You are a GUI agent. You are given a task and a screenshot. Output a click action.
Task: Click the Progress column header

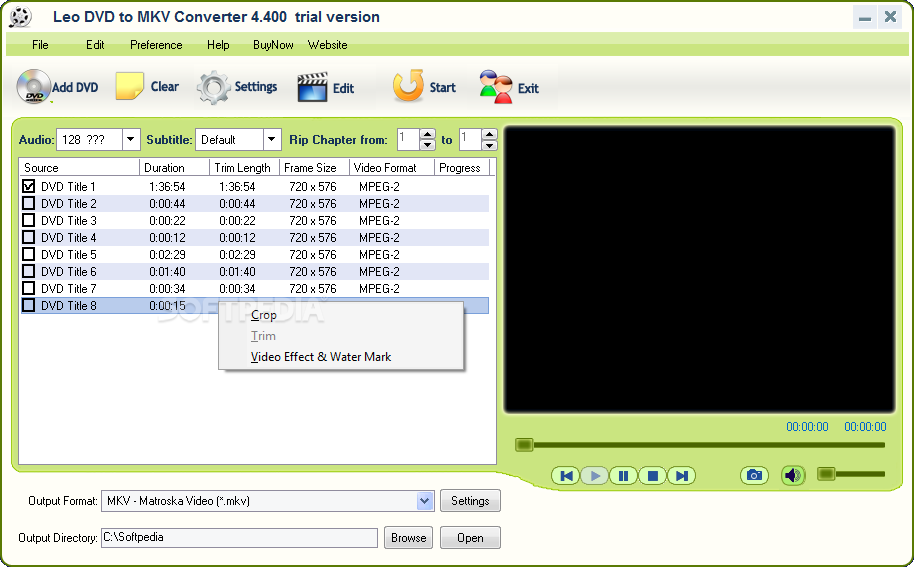(462, 168)
